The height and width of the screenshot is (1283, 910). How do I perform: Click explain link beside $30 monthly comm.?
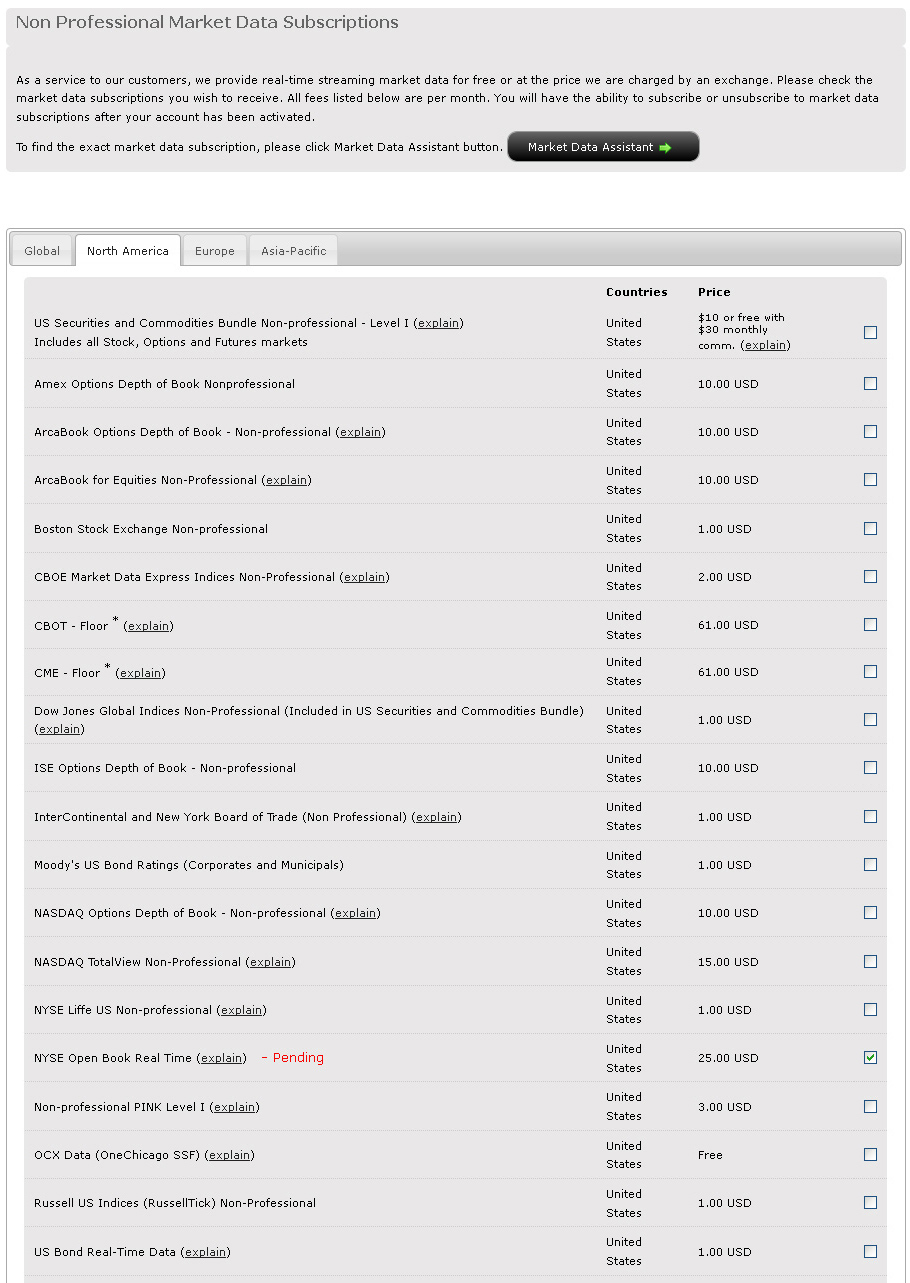[765, 345]
